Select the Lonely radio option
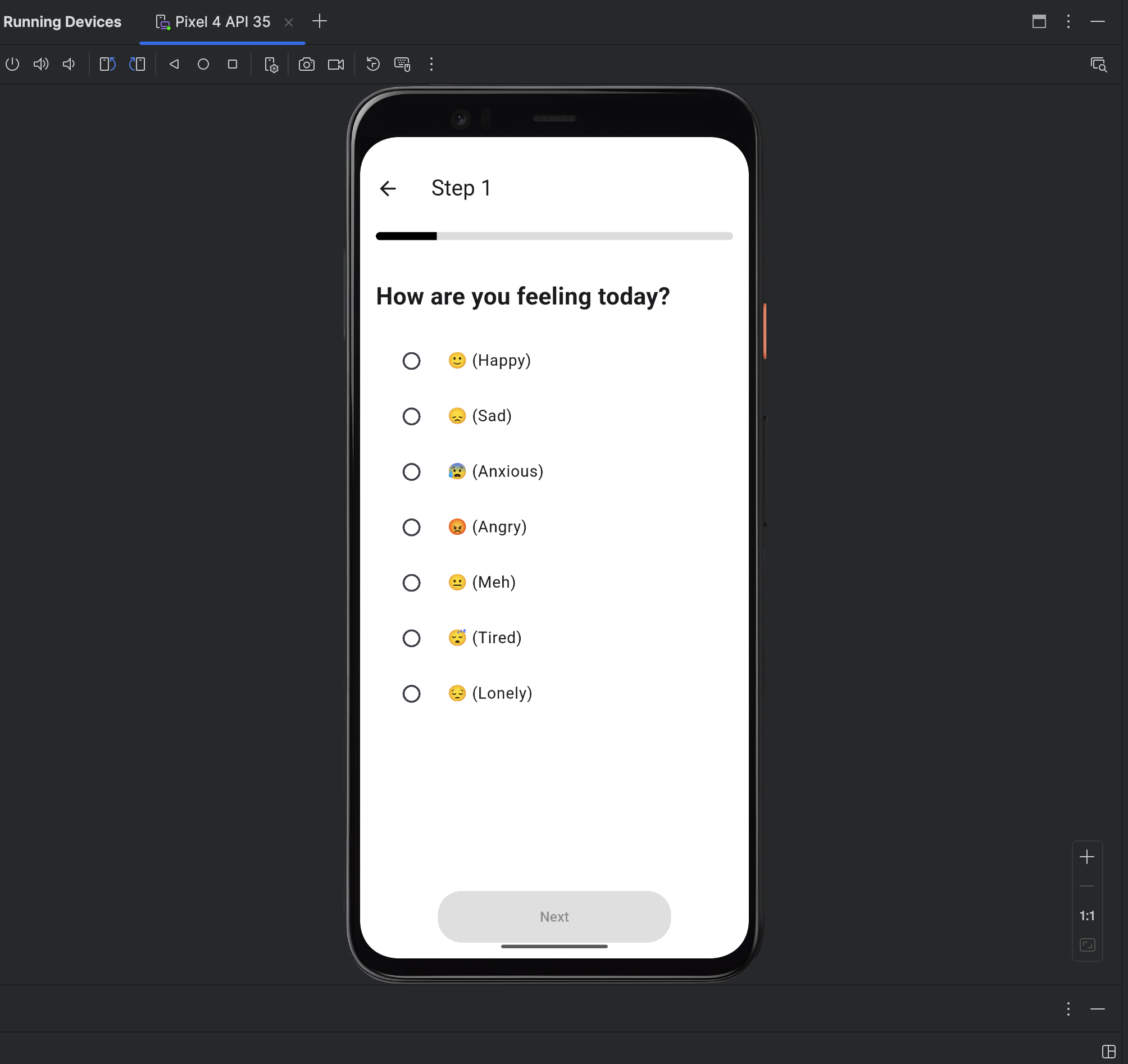 coord(411,693)
